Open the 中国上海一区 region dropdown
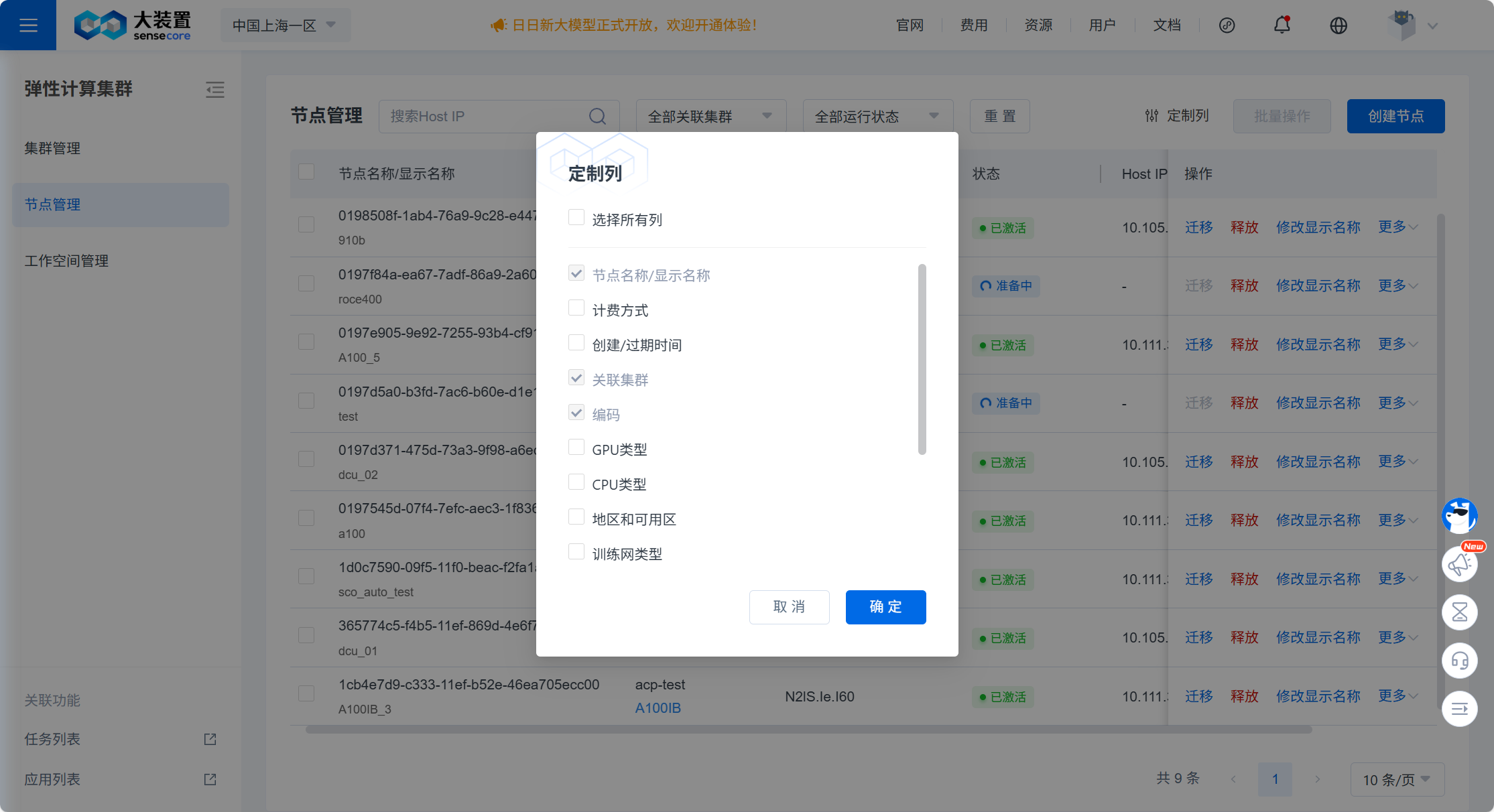Image resolution: width=1494 pixels, height=812 pixels. pos(285,25)
